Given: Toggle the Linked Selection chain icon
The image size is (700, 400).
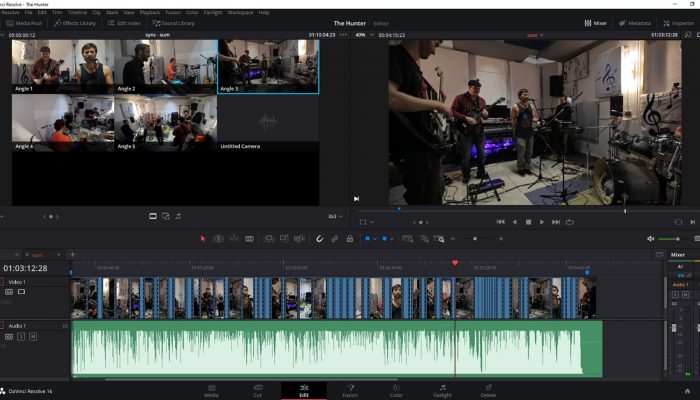Looking at the screenshot, I should click(x=335, y=239).
